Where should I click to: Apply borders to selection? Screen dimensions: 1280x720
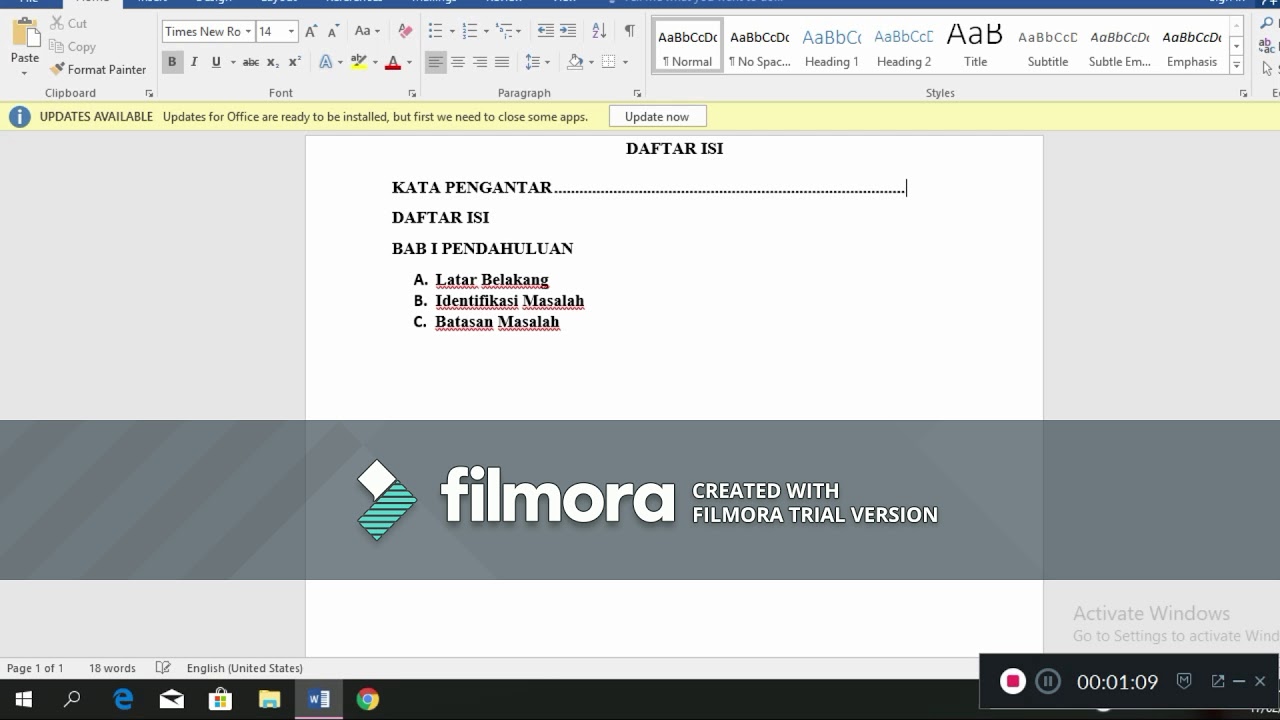click(x=609, y=62)
